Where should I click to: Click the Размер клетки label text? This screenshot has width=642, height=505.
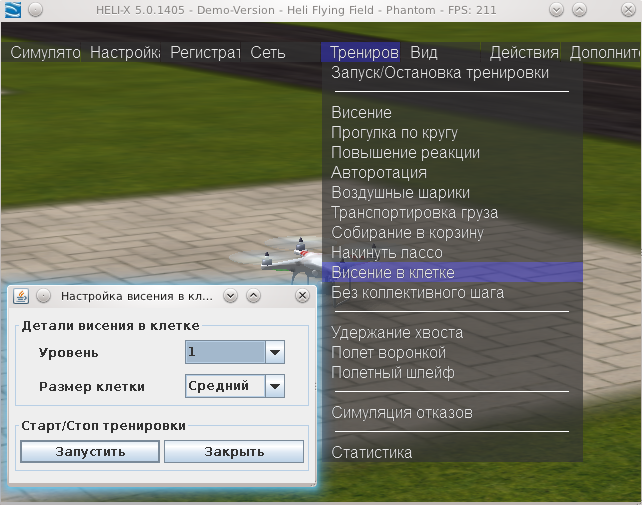coord(92,387)
